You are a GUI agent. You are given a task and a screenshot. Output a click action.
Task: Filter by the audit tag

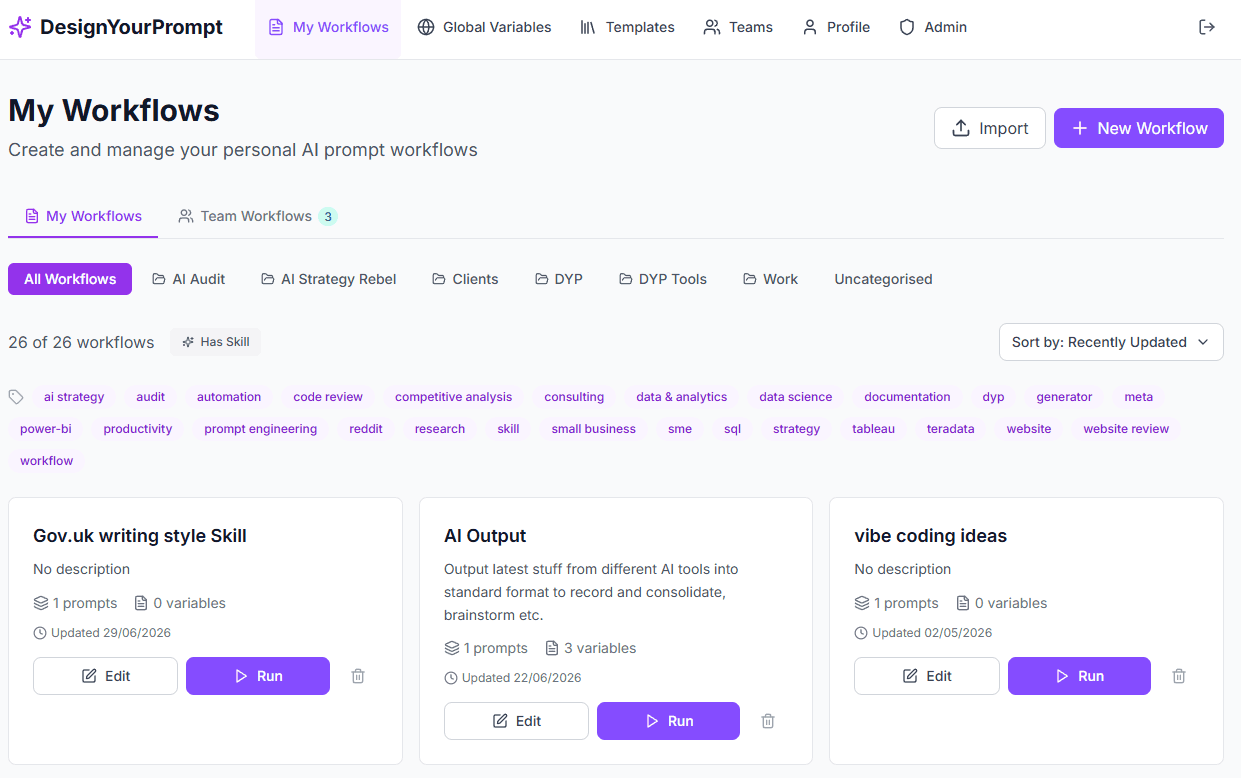click(151, 397)
